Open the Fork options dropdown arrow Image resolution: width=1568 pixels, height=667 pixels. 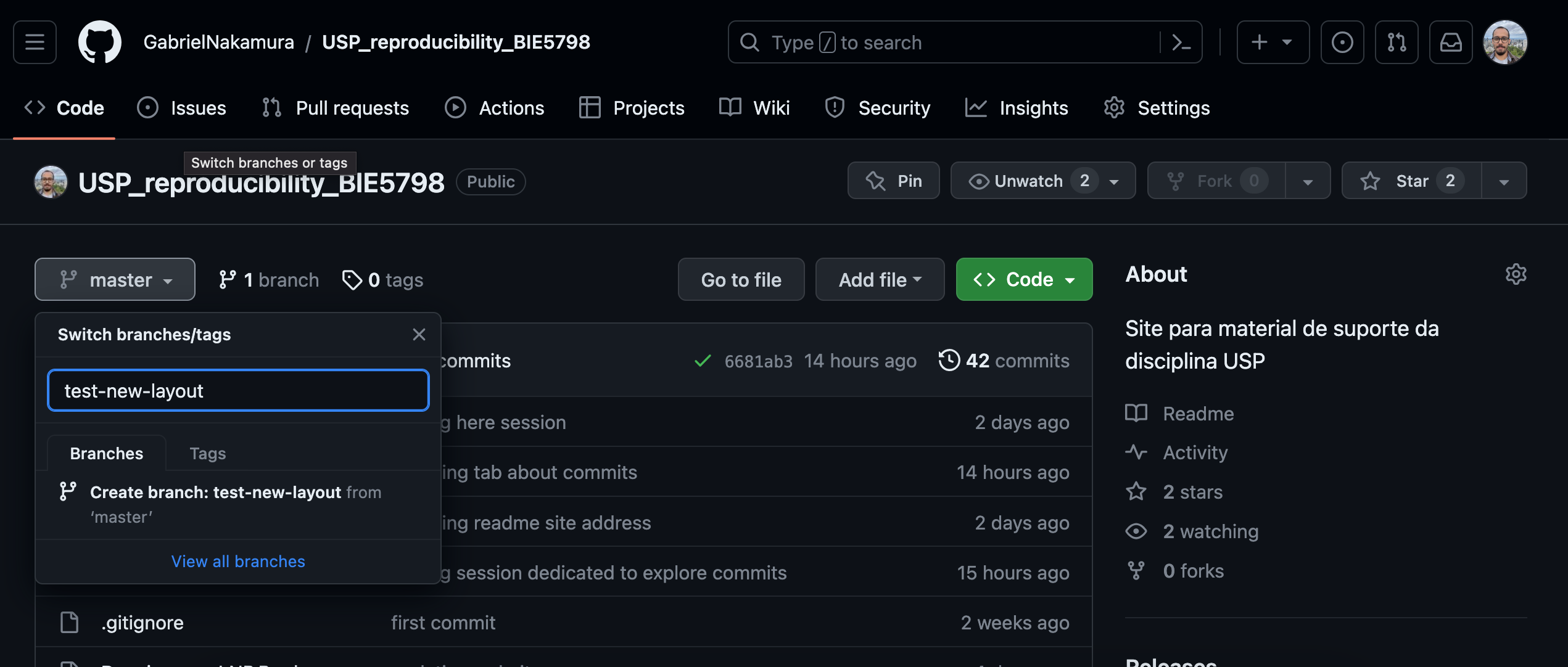click(x=1308, y=181)
